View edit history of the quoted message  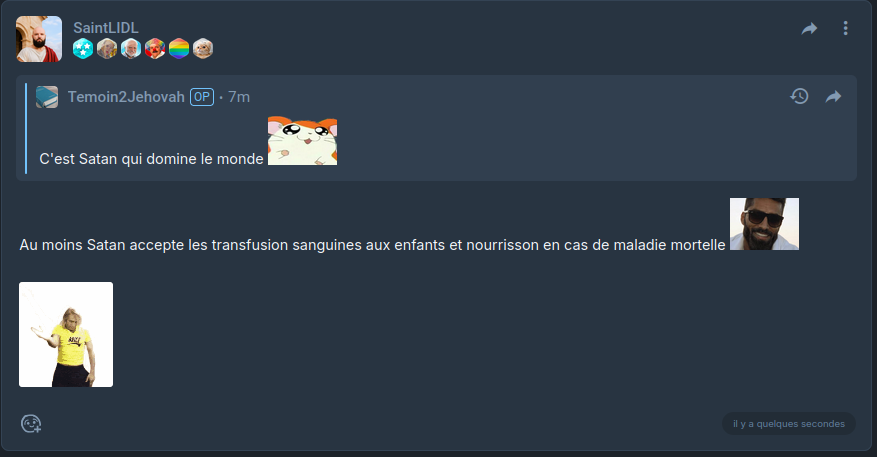click(x=799, y=96)
